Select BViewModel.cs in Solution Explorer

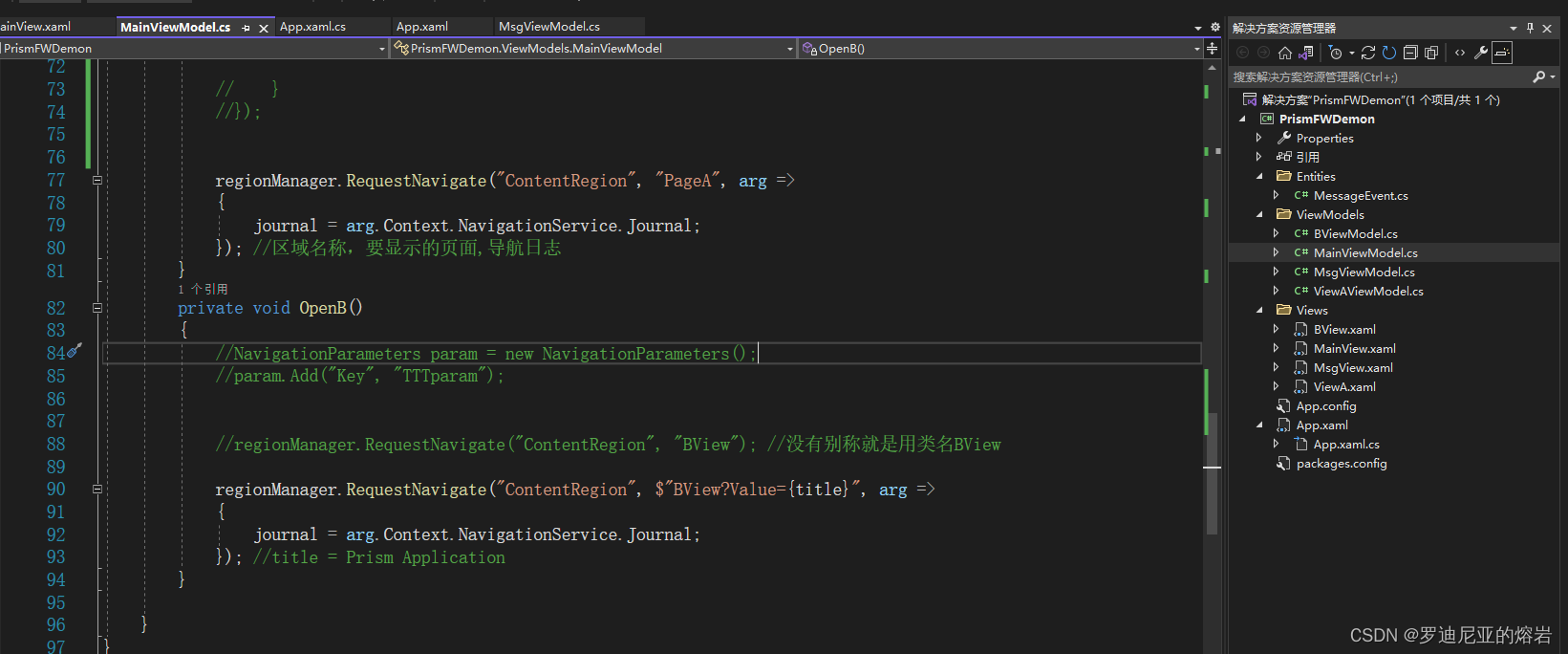(x=1355, y=233)
